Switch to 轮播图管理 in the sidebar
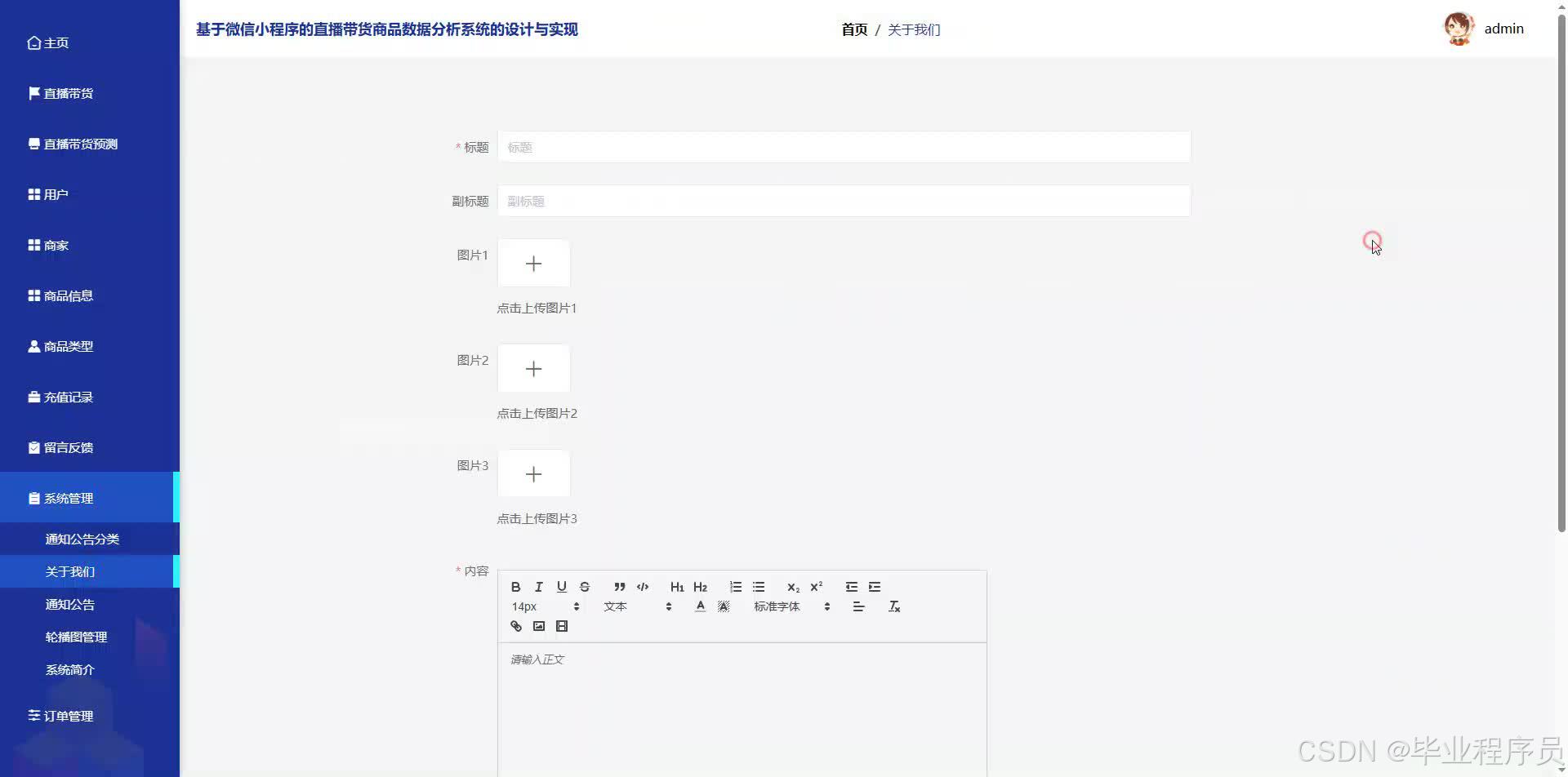 tap(76, 637)
